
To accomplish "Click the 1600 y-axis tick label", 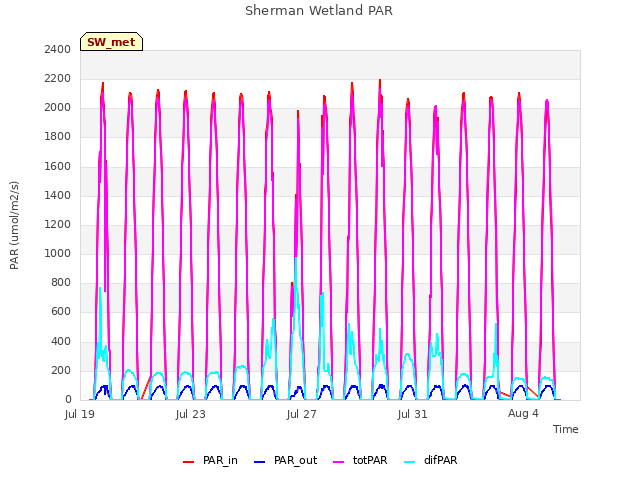I will (x=58, y=166).
